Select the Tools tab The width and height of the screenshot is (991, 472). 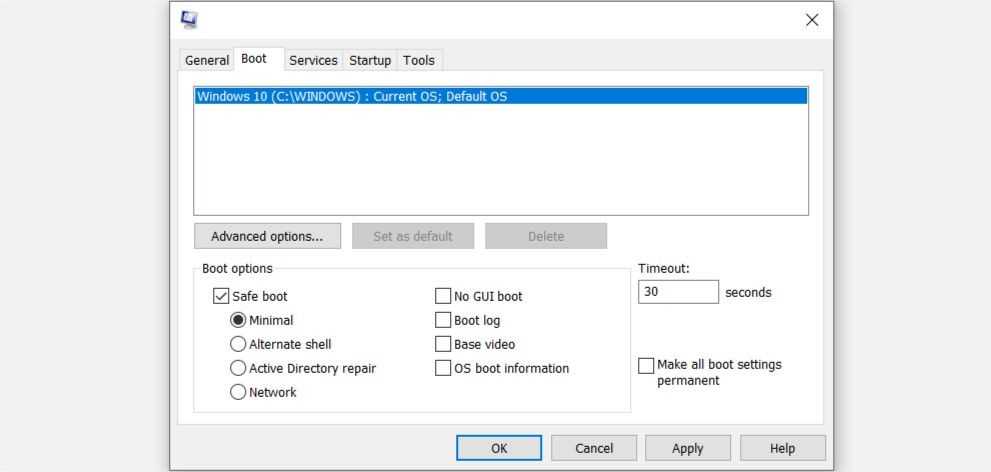pos(419,60)
